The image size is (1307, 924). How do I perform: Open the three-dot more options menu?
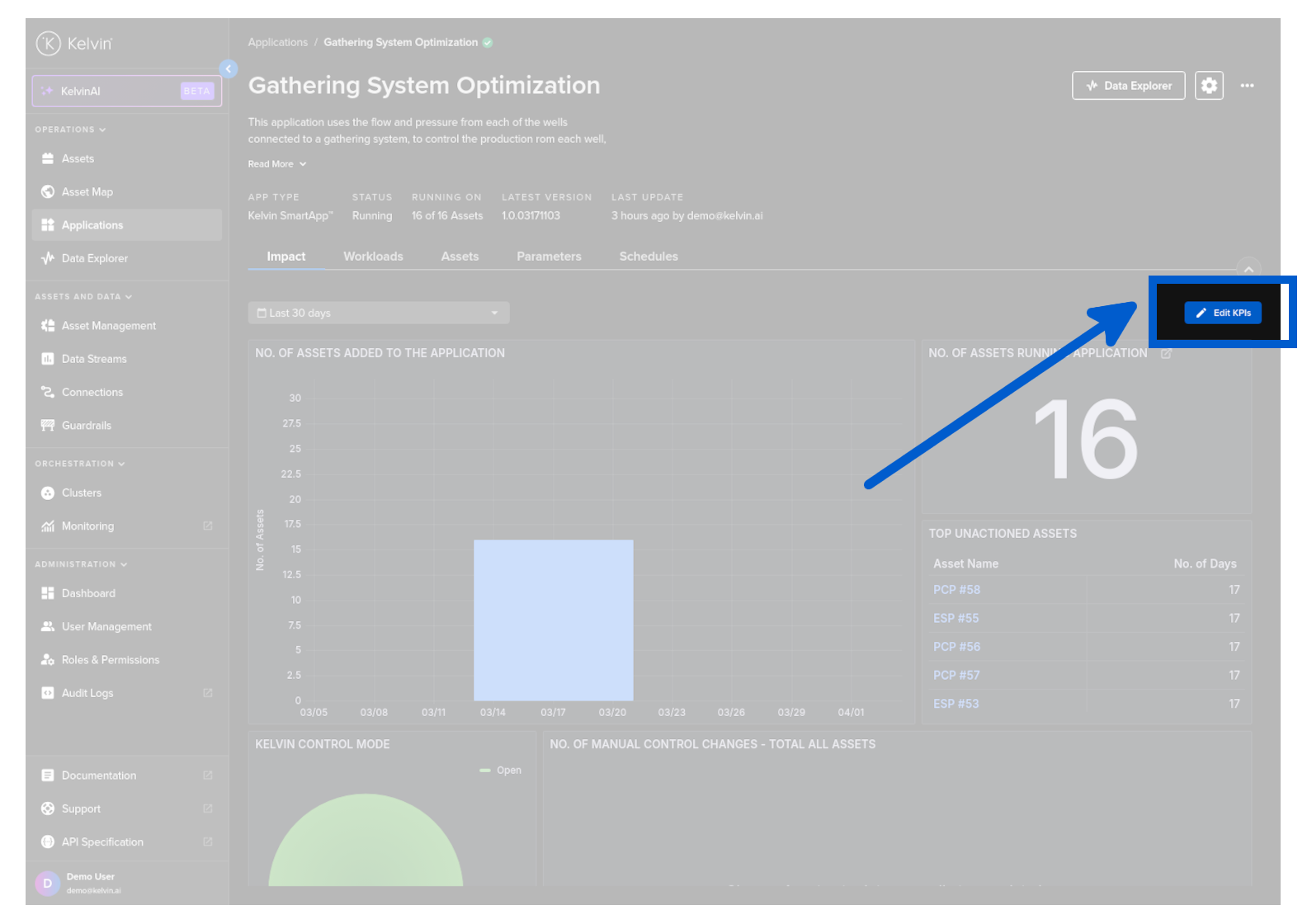1247,85
